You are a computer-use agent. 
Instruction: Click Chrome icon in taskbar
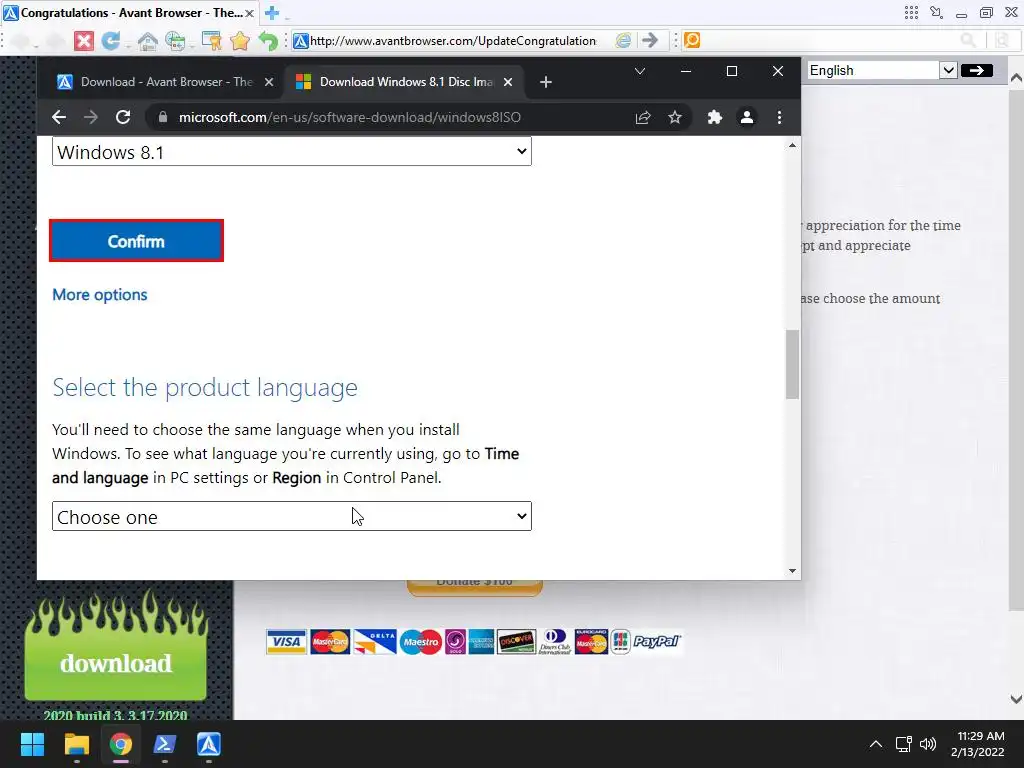coord(121,744)
